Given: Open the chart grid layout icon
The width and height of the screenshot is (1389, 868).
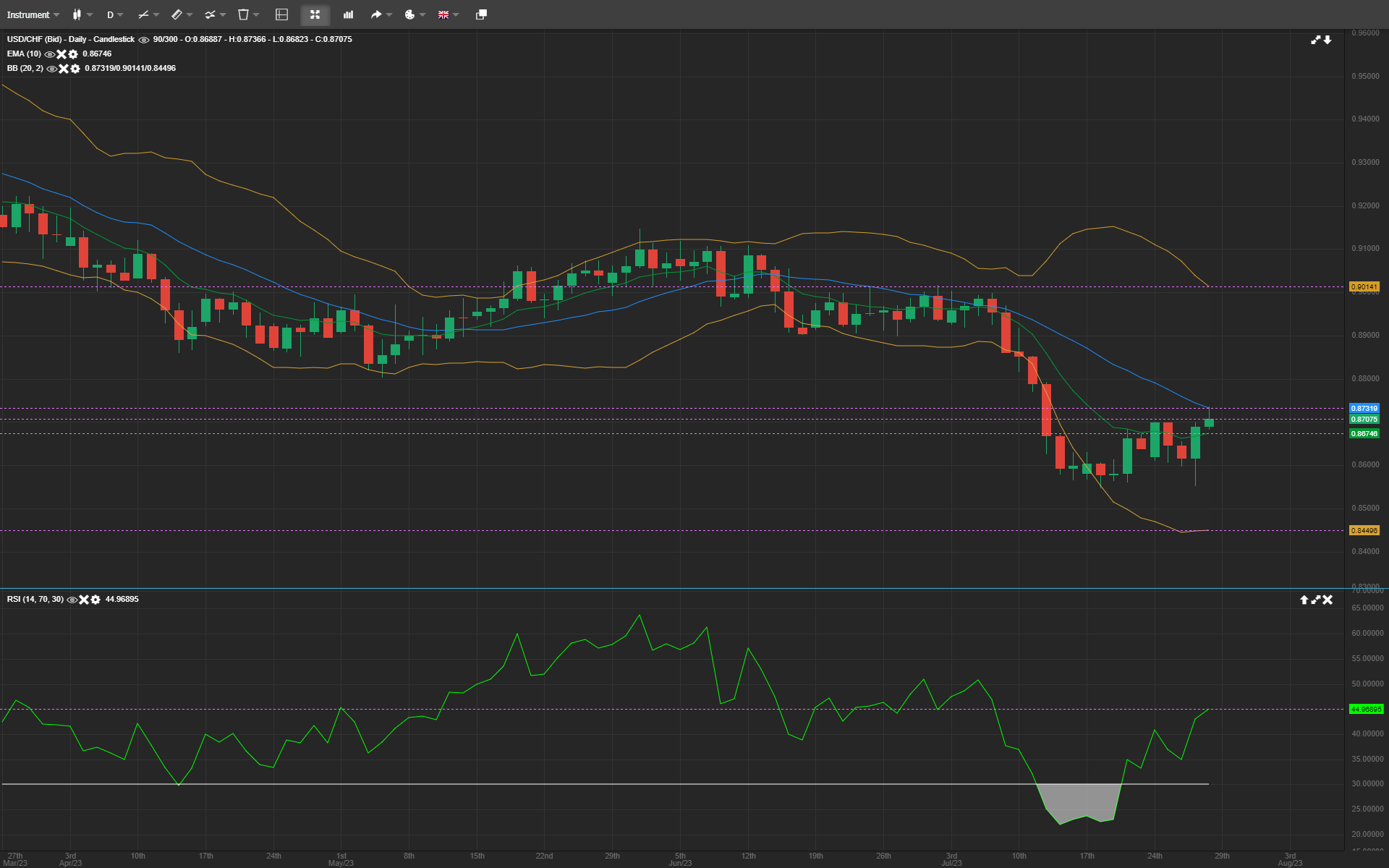Looking at the screenshot, I should (x=281, y=14).
